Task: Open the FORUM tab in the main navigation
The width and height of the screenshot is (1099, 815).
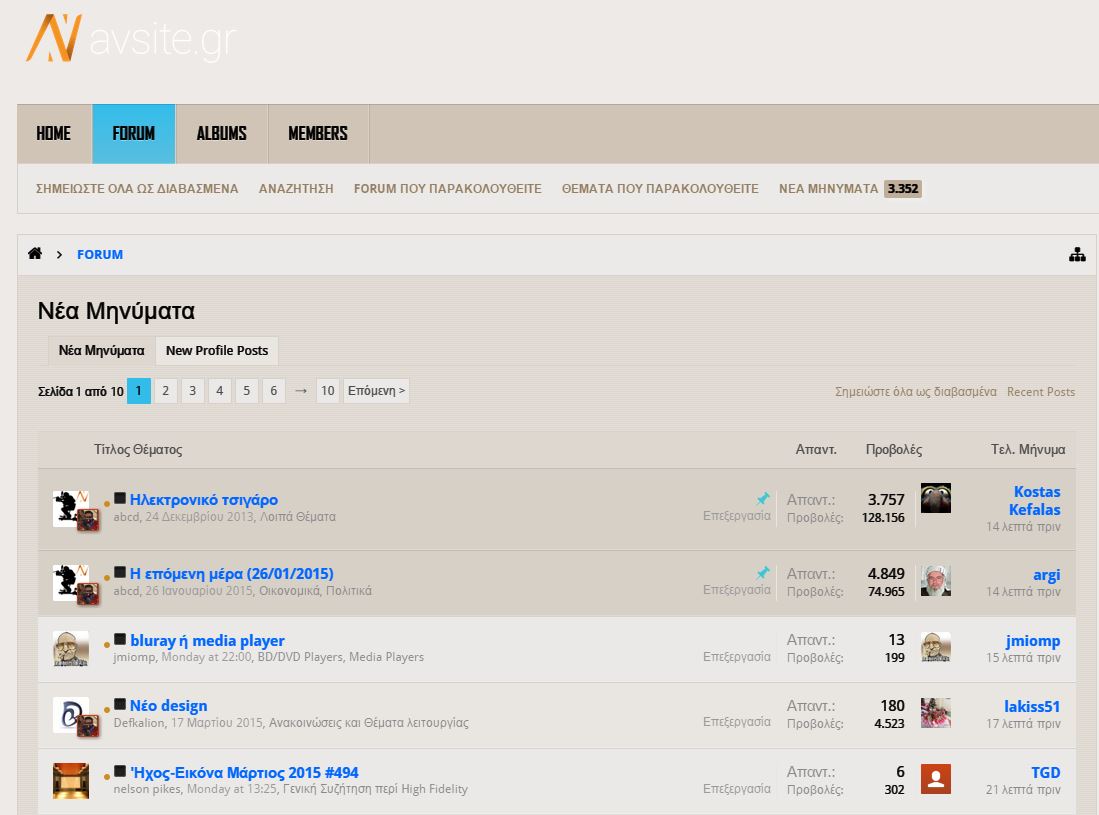Action: 133,133
